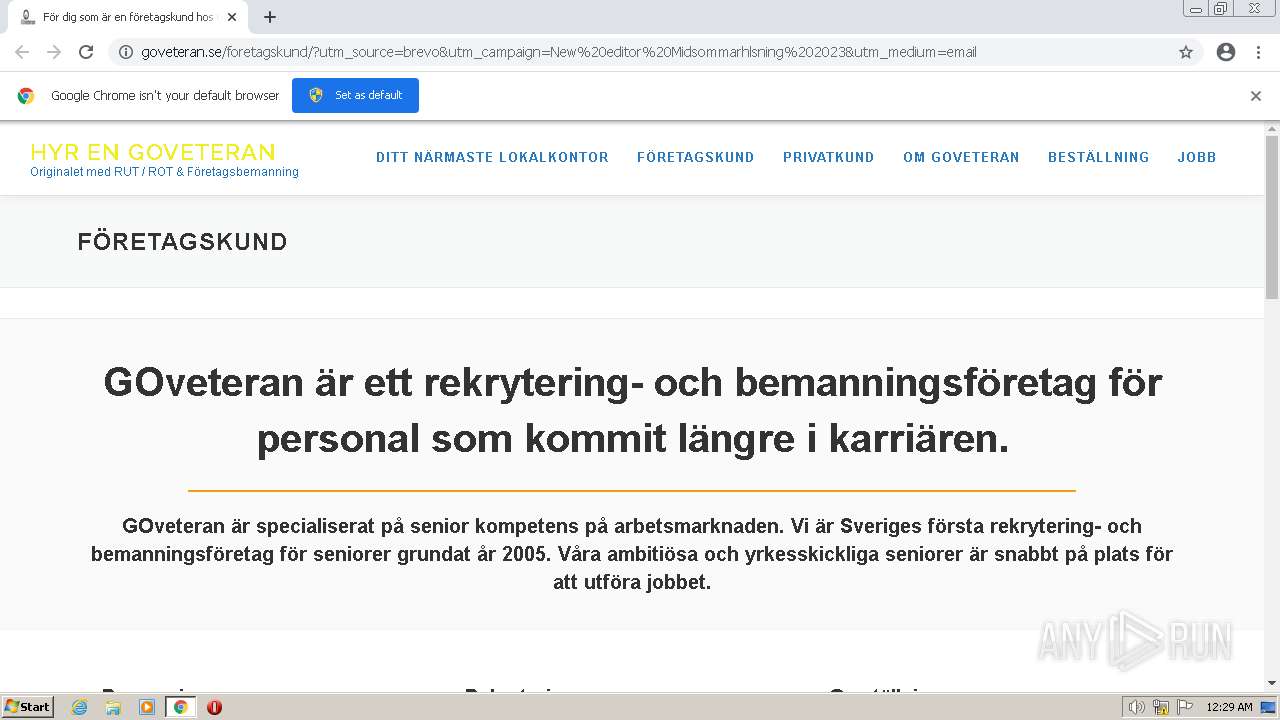Screen dimensions: 1280x720
Task: Click the 'Originalet med RUT / ROT' tagline
Action: [x=164, y=172]
